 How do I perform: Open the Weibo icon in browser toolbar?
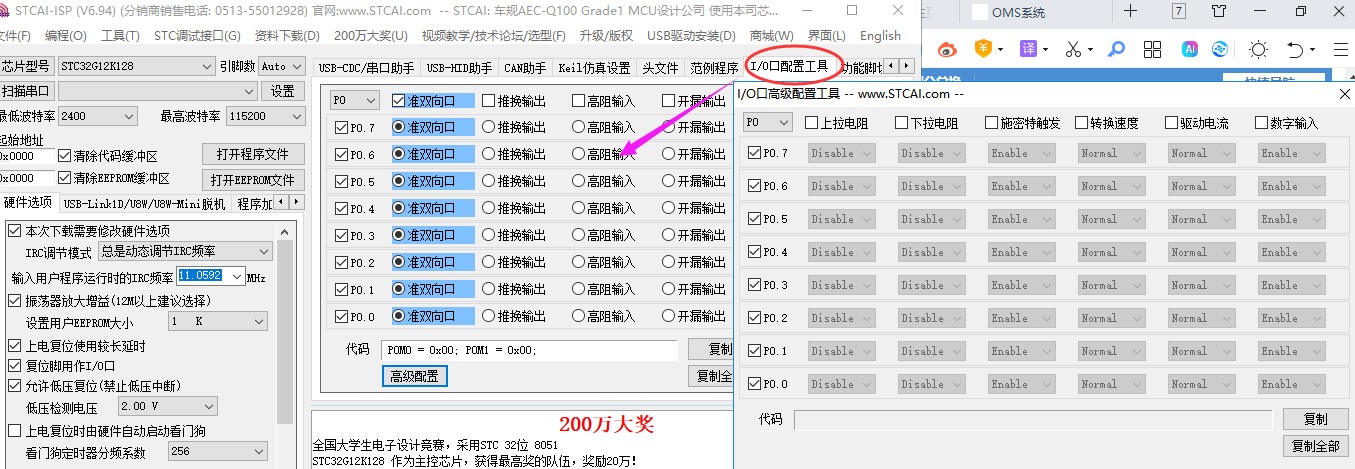click(x=946, y=49)
